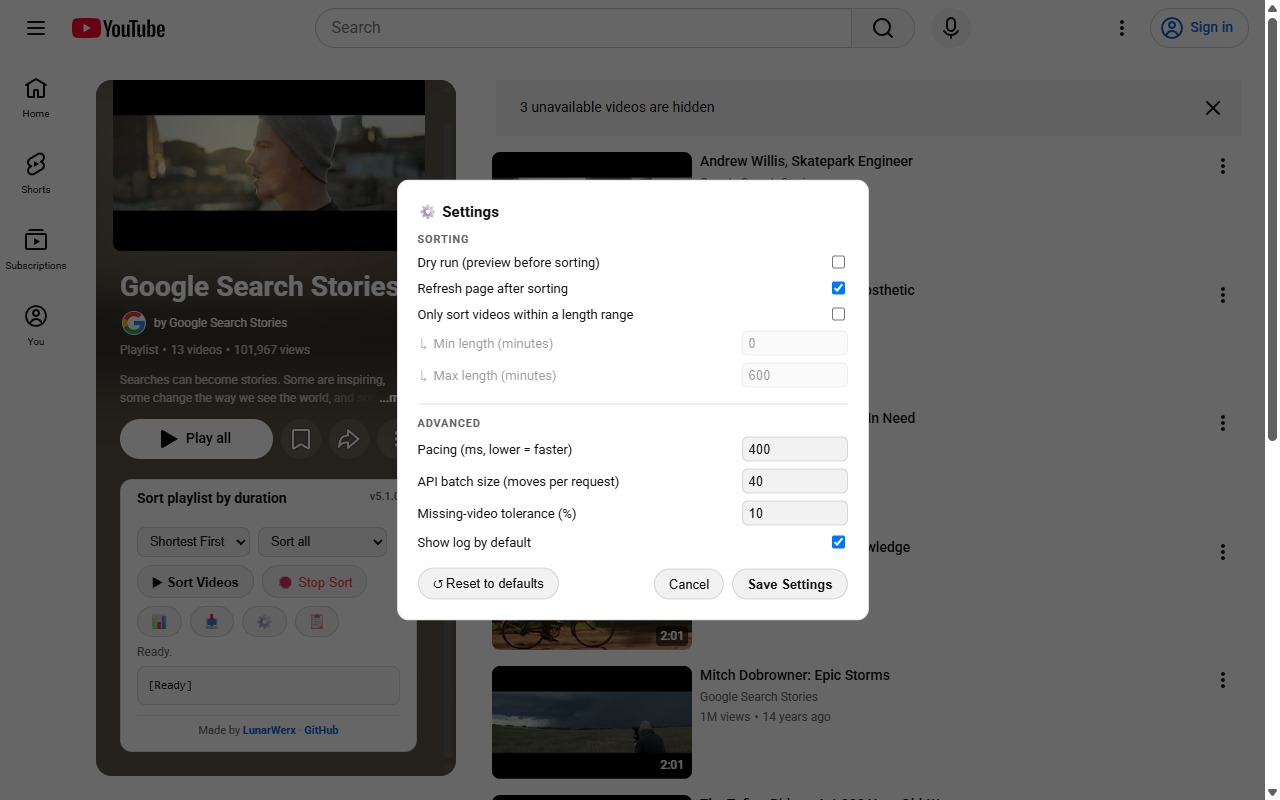Open the bar chart stats icon in sorter panel

160,622
